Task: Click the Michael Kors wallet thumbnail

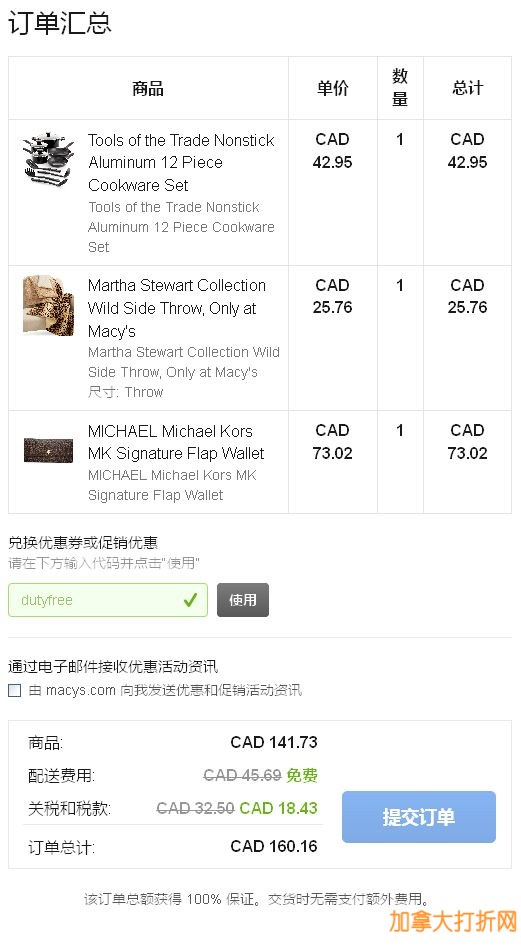Action: 48,451
